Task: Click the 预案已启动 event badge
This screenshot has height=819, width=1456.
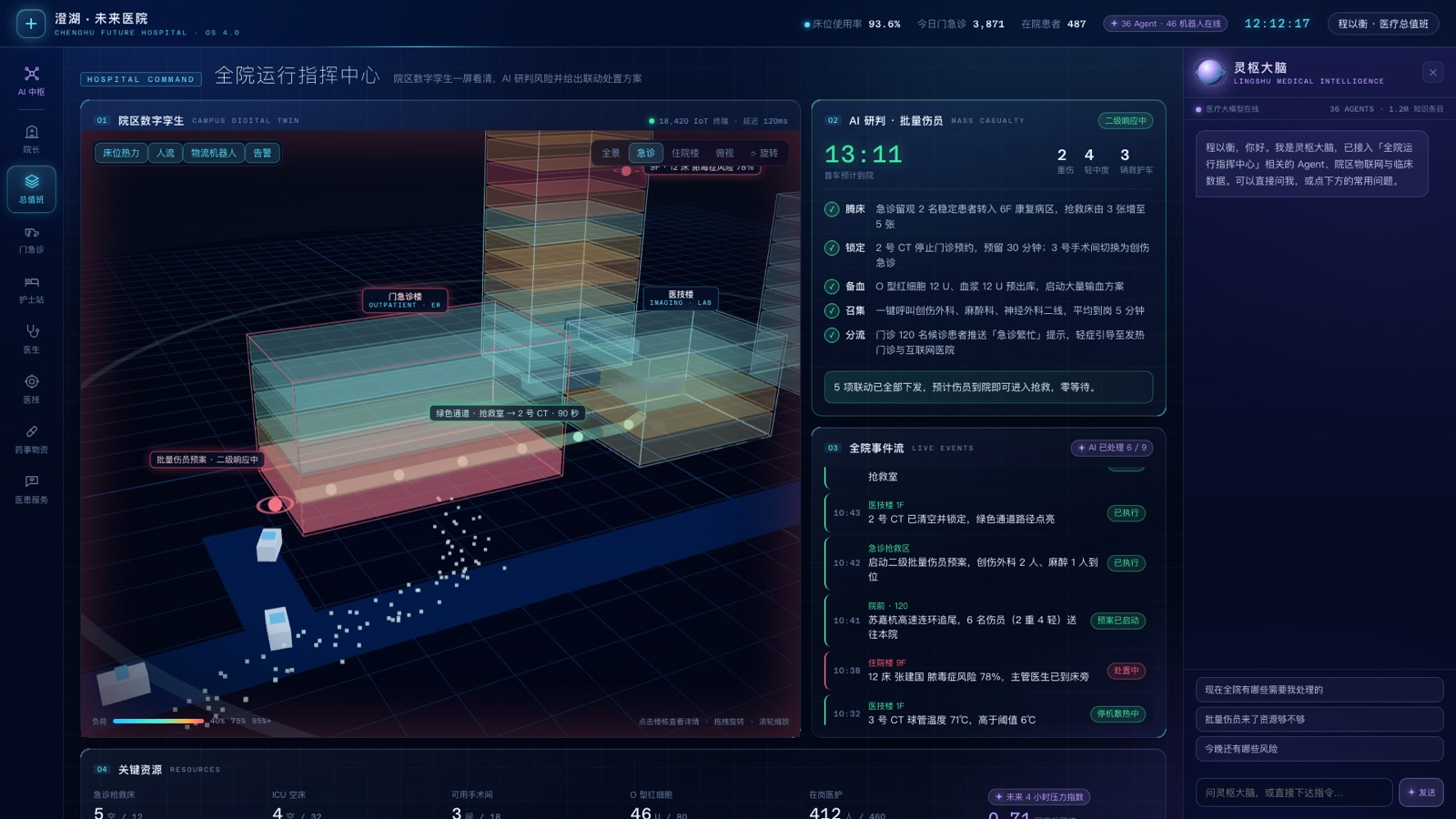Action: [1117, 621]
